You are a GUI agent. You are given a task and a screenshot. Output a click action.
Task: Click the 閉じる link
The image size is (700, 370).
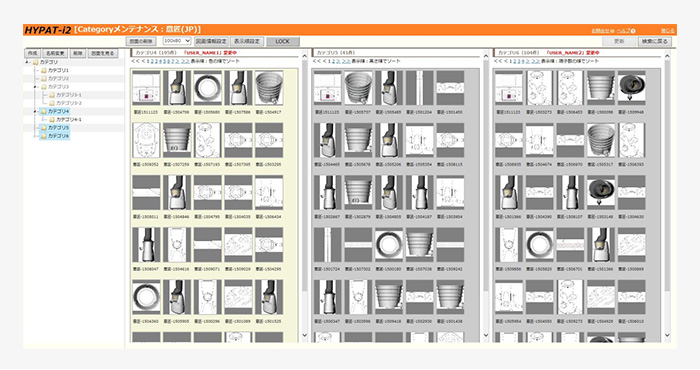(668, 31)
